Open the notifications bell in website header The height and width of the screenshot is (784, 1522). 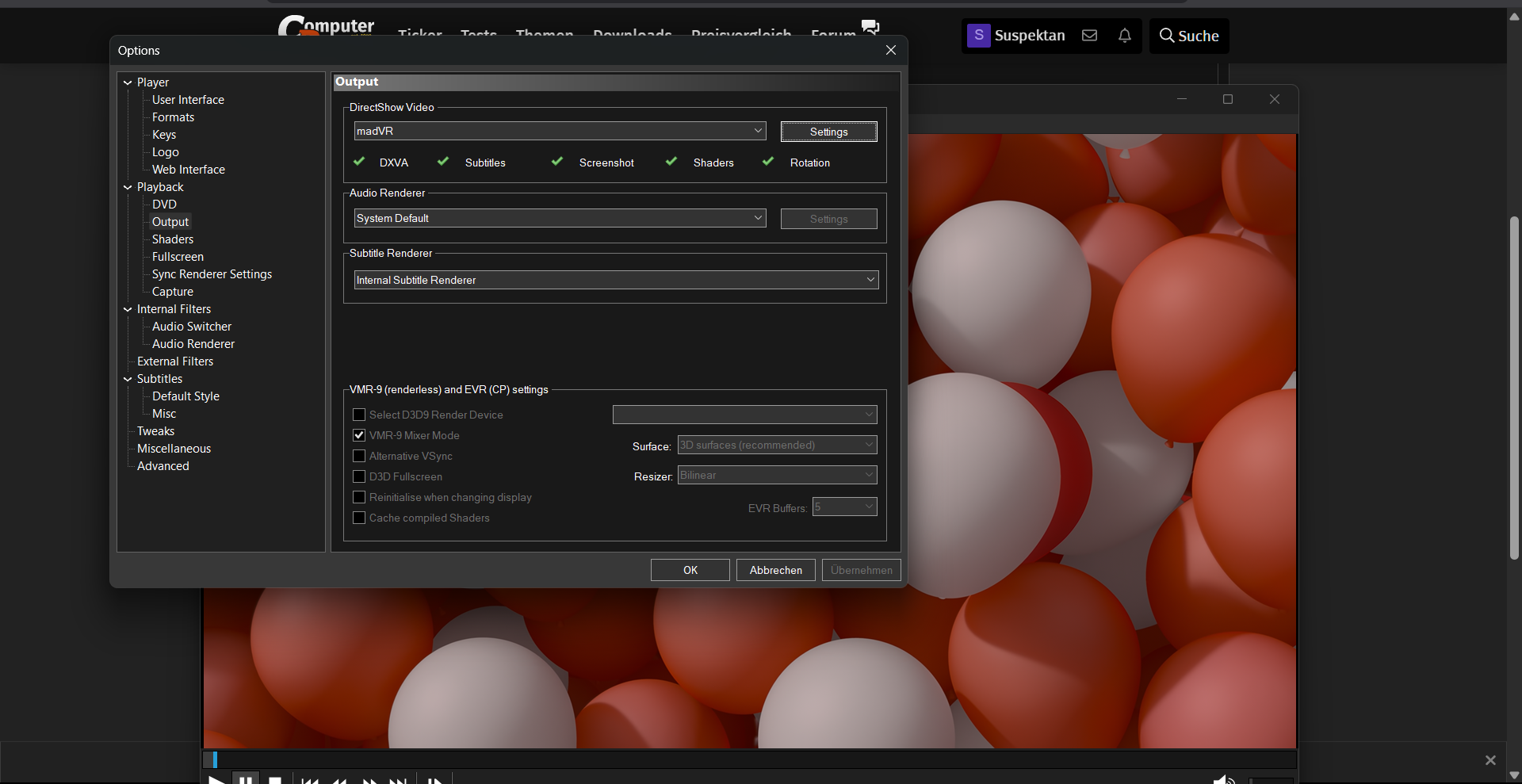tap(1124, 36)
